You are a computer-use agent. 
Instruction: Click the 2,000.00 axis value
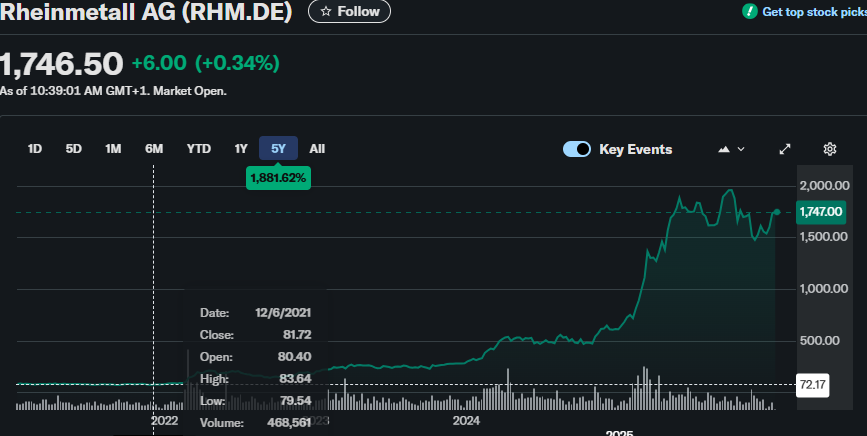(x=824, y=186)
